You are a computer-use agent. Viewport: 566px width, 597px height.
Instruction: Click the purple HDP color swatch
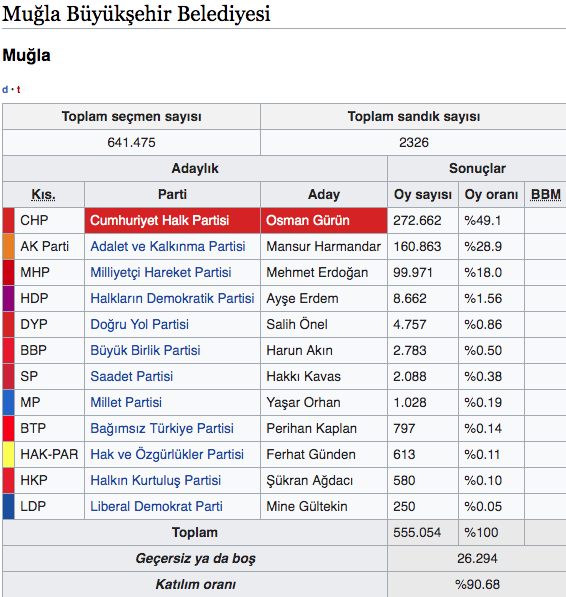pyautogui.click(x=9, y=298)
